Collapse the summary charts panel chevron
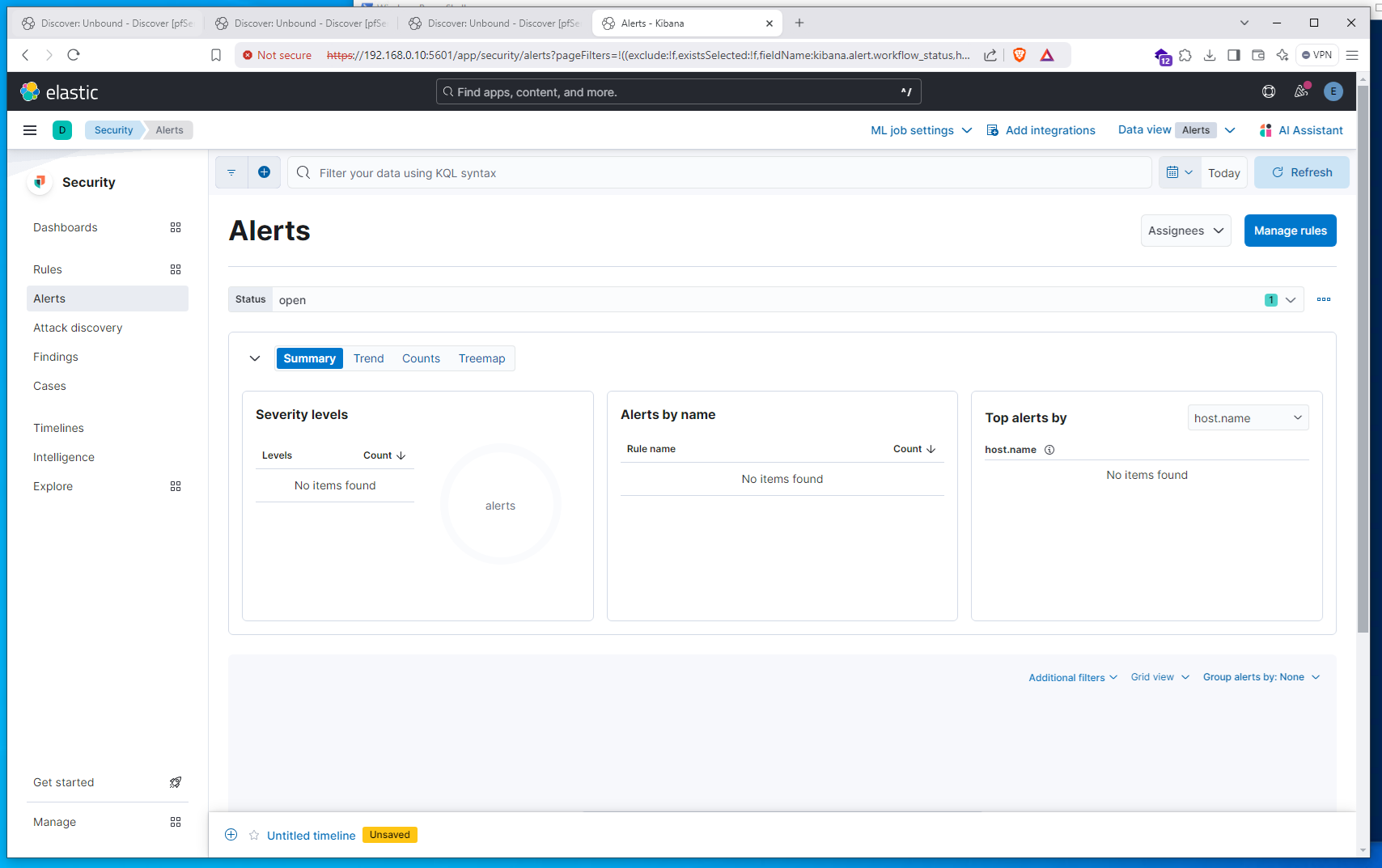This screenshot has height=868, width=1382. (x=255, y=358)
